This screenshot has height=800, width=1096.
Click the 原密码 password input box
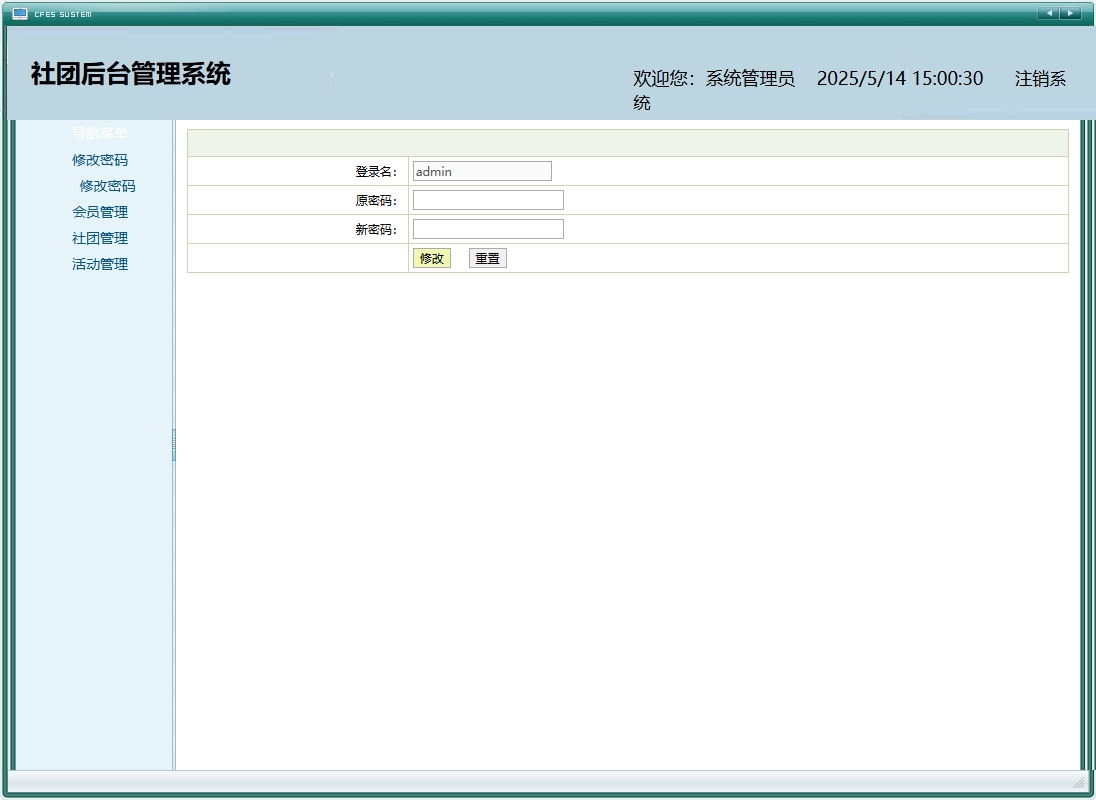(488, 199)
